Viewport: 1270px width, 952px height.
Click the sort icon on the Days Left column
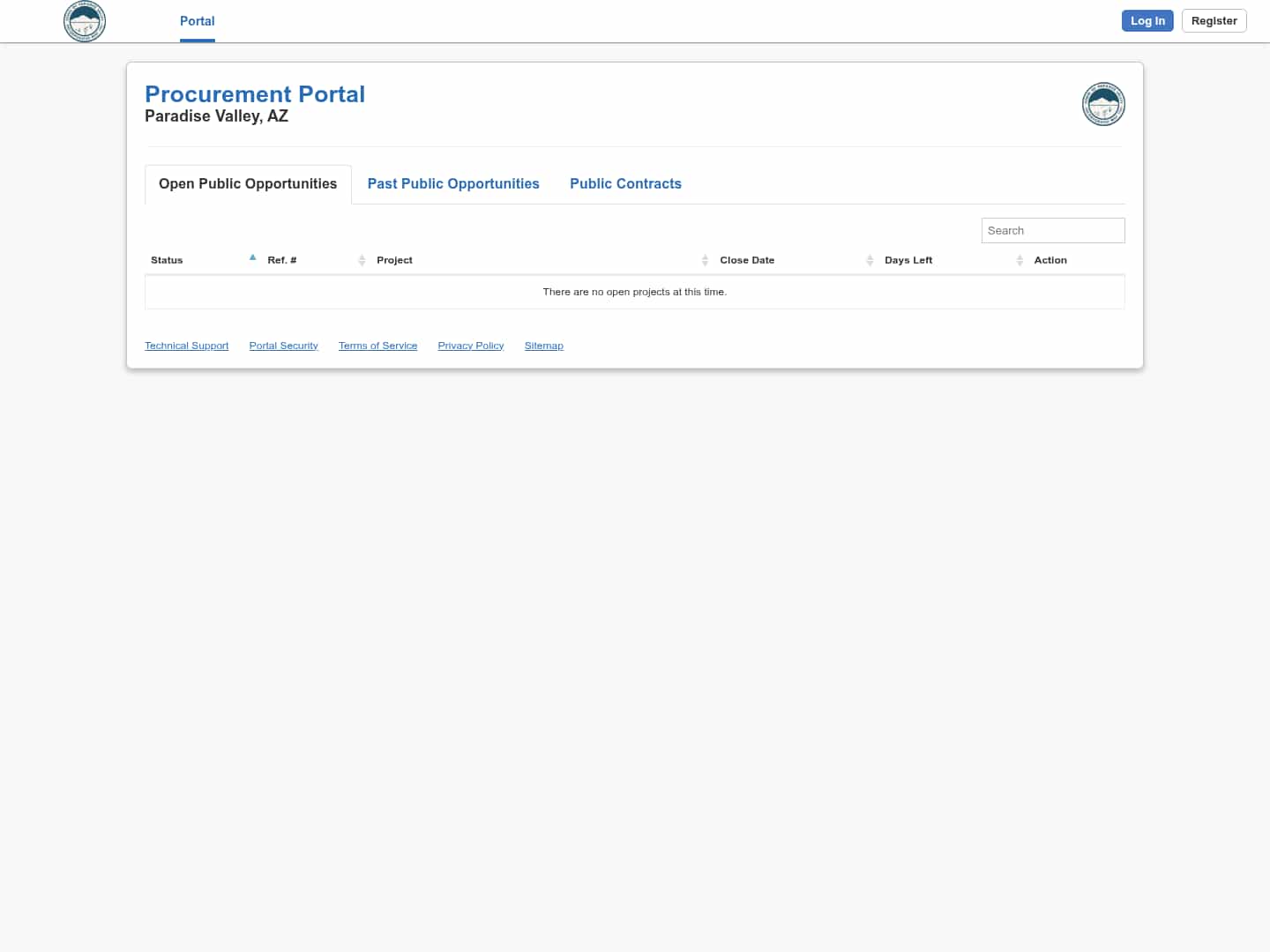[x=1020, y=260]
